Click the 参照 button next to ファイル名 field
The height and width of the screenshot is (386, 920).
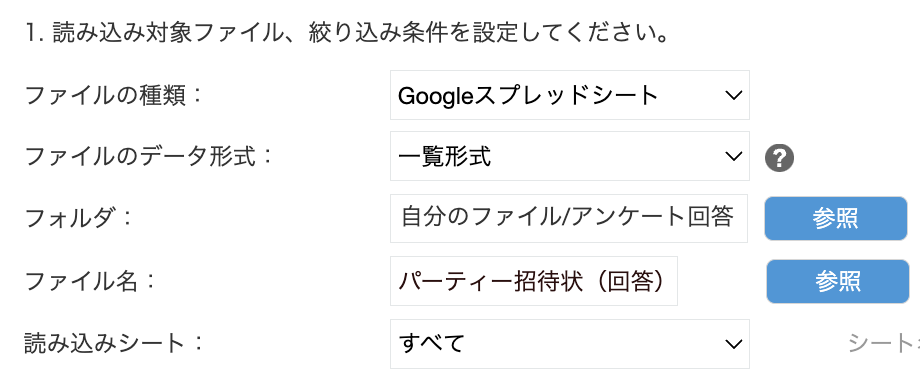click(838, 282)
